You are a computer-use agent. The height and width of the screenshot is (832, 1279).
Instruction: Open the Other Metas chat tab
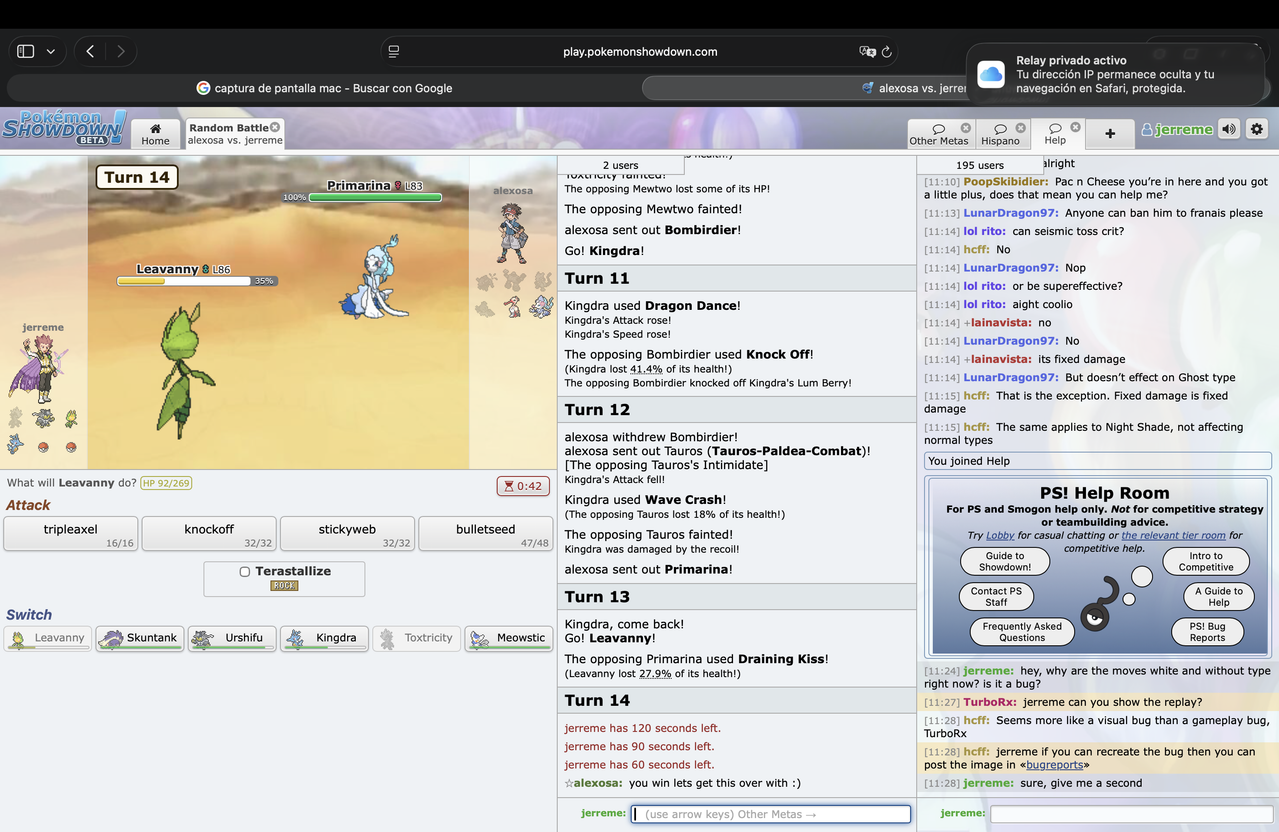pos(939,134)
